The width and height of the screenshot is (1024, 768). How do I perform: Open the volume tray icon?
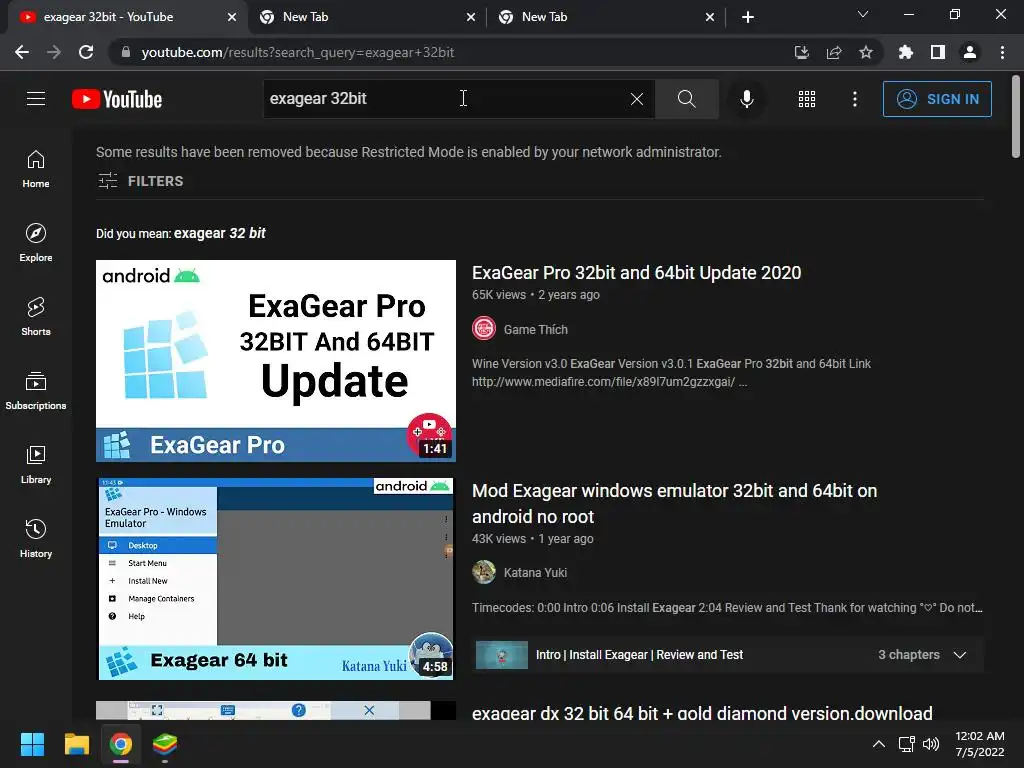click(931, 744)
